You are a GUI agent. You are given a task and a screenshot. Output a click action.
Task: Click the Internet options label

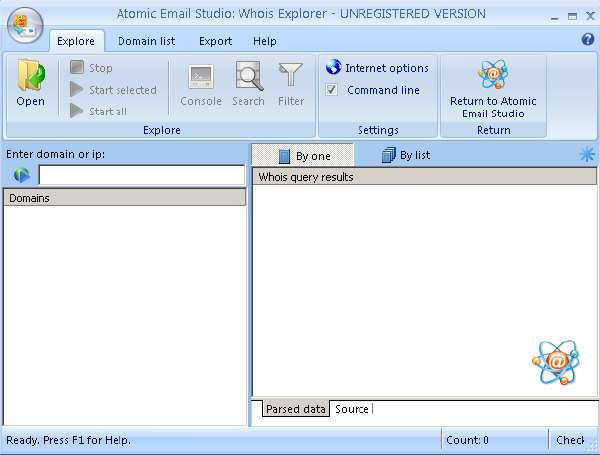click(387, 68)
